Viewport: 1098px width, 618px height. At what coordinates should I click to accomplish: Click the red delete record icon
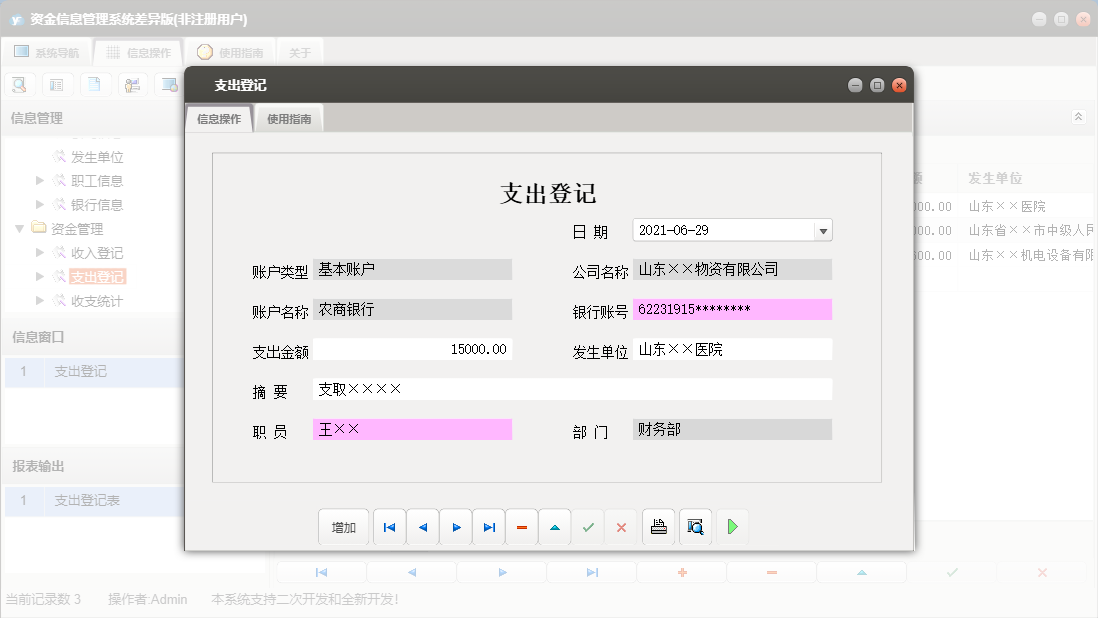tap(521, 527)
